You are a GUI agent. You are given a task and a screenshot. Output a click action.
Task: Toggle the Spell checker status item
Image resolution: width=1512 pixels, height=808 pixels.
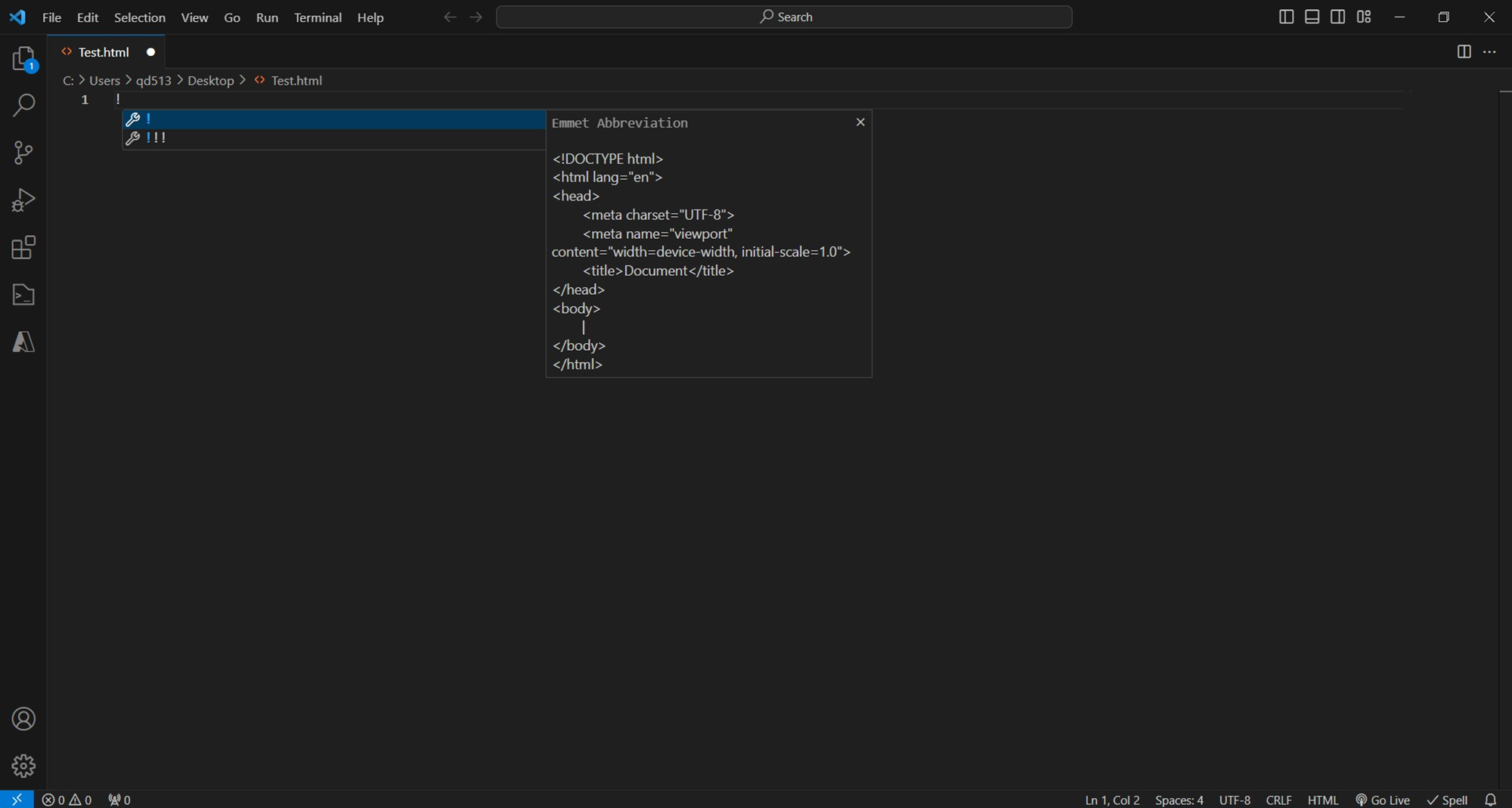[1447, 800]
